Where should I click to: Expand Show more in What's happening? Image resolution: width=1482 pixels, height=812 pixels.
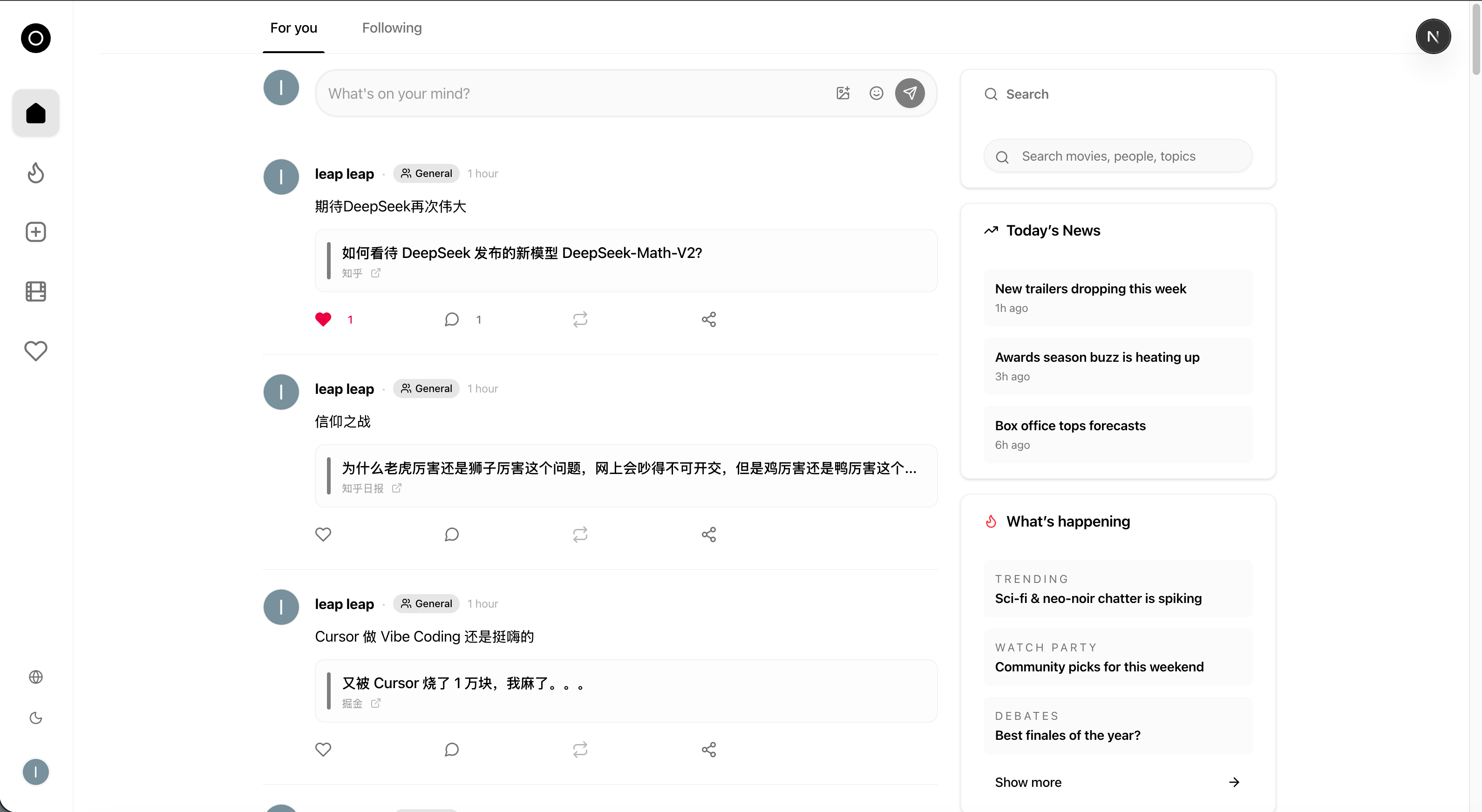click(1117, 782)
